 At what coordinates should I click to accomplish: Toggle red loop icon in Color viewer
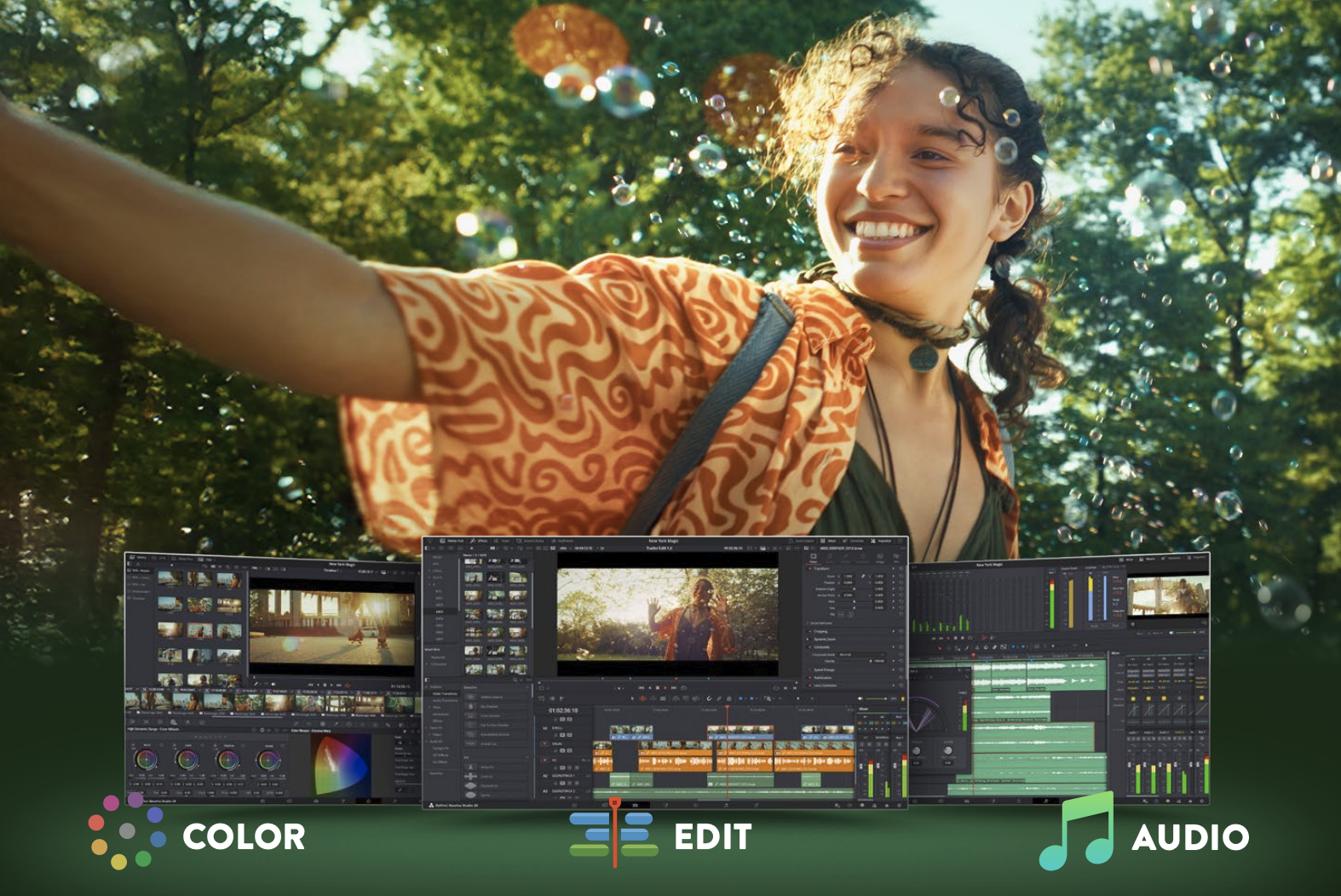(347, 685)
